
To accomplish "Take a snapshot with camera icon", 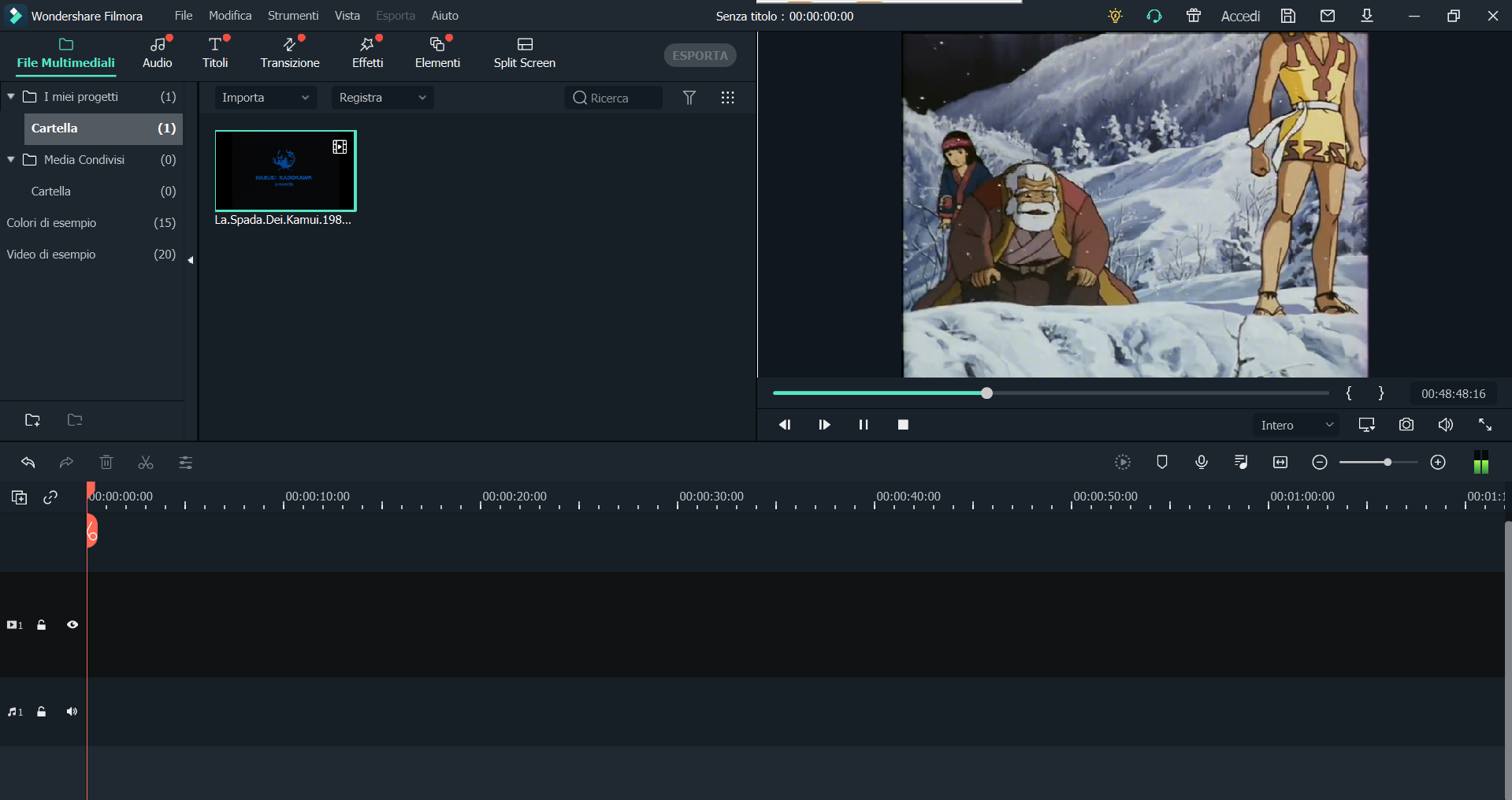I will 1406,425.
